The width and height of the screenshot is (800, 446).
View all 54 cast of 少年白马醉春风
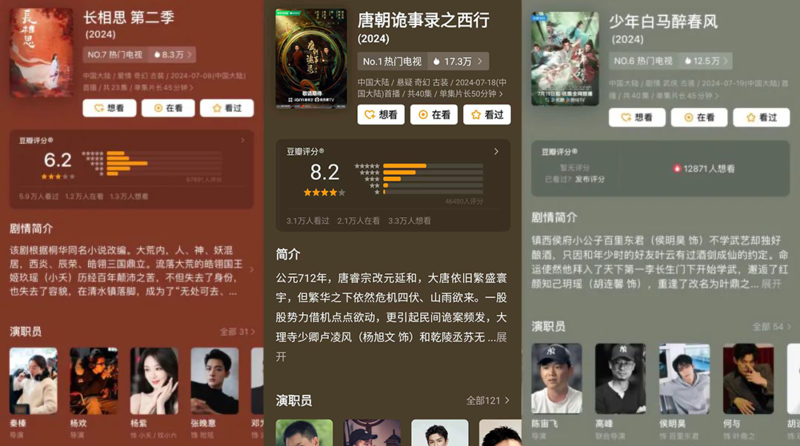click(771, 327)
